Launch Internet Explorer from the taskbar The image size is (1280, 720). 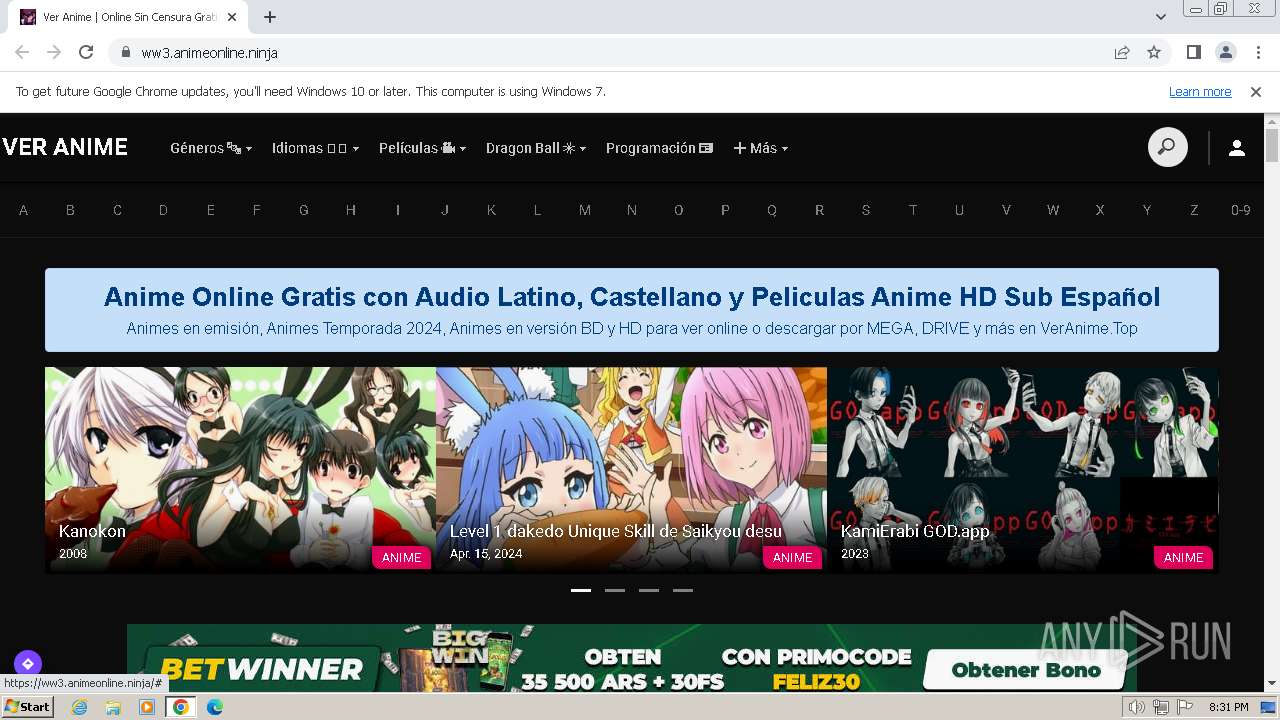point(80,707)
